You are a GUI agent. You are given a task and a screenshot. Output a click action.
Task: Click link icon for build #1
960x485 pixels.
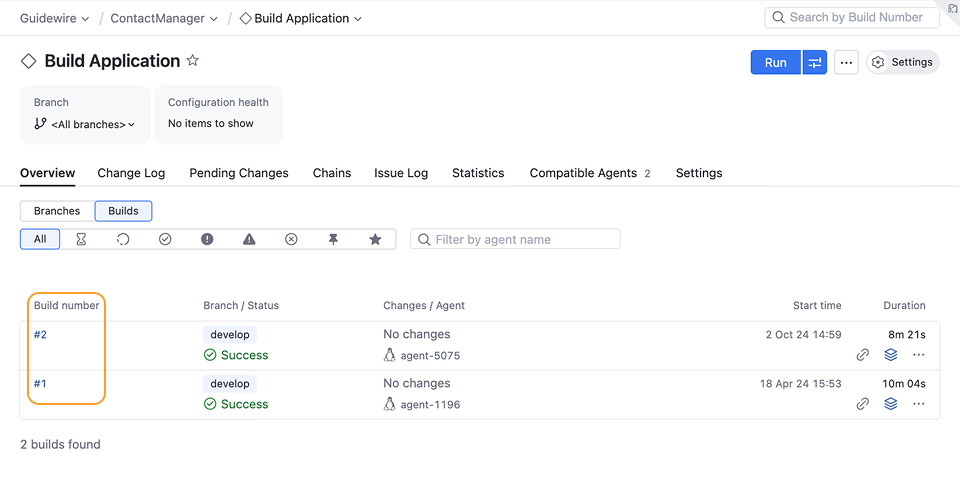(863, 404)
